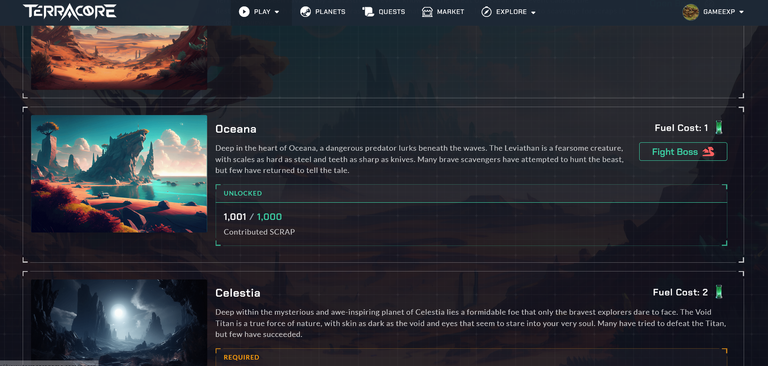Click the GAMEEXP username text

[719, 12]
